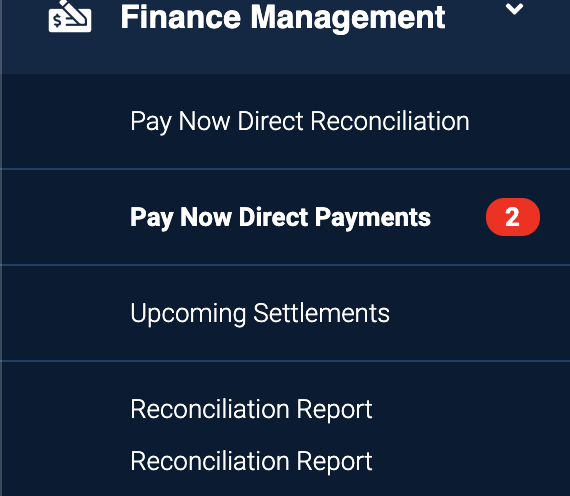The width and height of the screenshot is (570, 496).
Task: Click the Finance Management cheque icon
Action: click(x=70, y=16)
